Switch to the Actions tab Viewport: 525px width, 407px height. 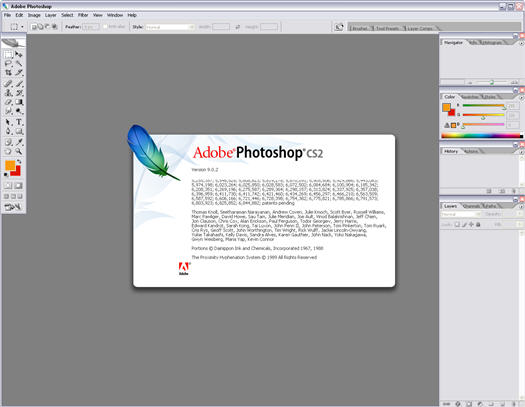click(x=471, y=151)
